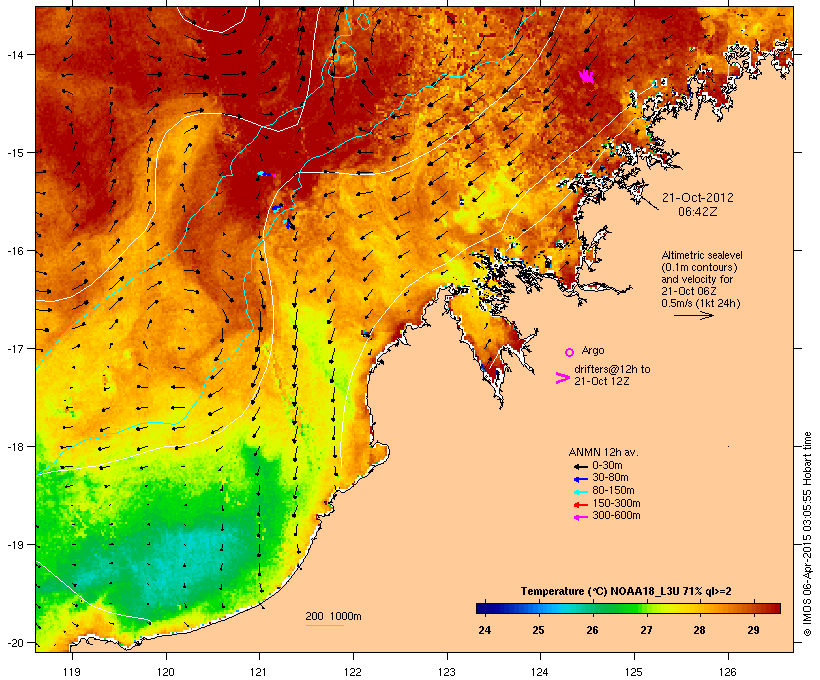This screenshot has height=680, width=820.
Task: Click the text 21-Oct 06Z
Action: pos(689,291)
